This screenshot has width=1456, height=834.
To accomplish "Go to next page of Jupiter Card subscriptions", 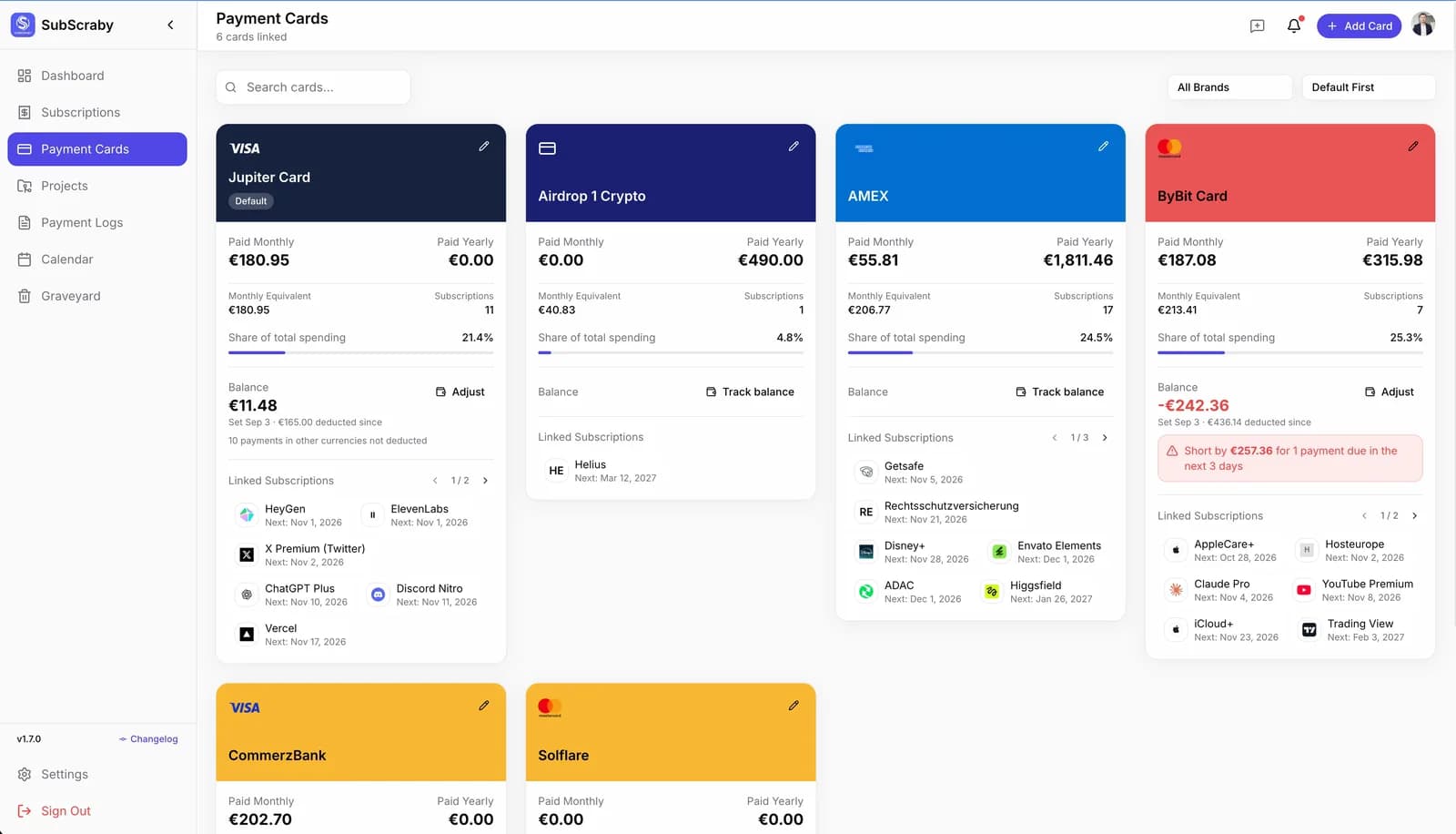I will click(485, 481).
